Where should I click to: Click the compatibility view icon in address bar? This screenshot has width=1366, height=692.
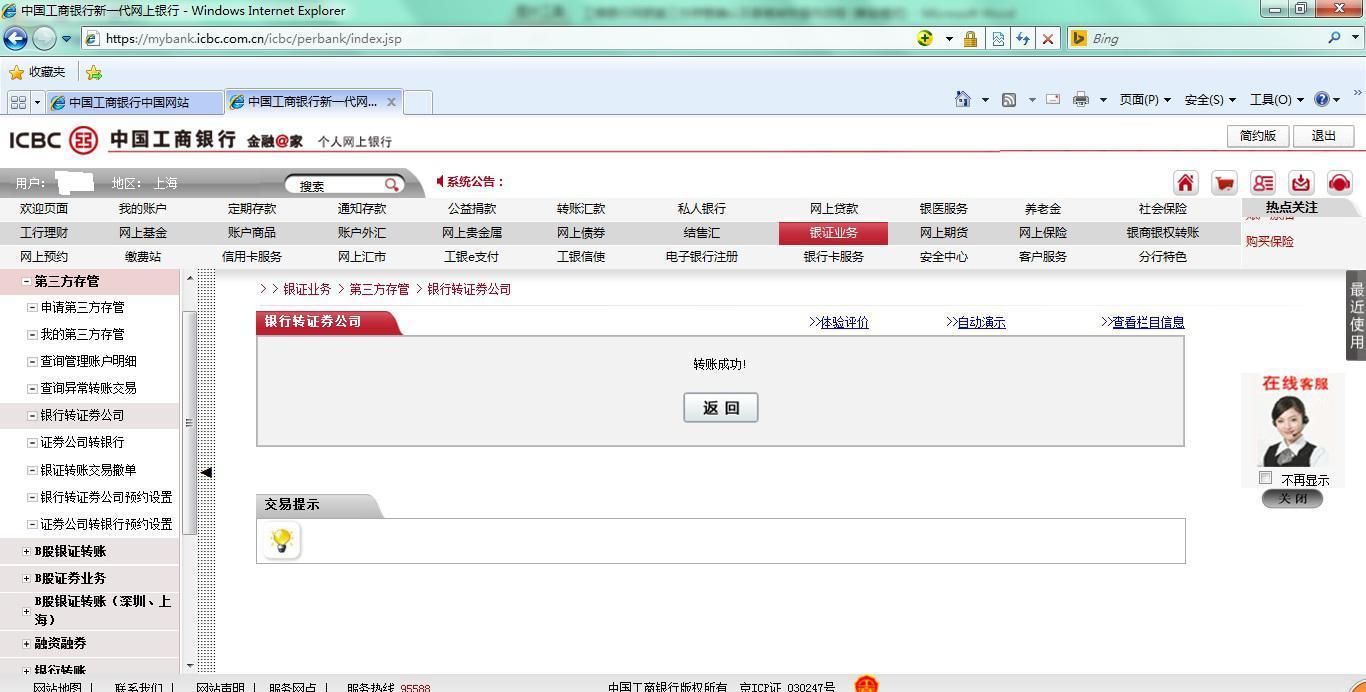pos(998,38)
